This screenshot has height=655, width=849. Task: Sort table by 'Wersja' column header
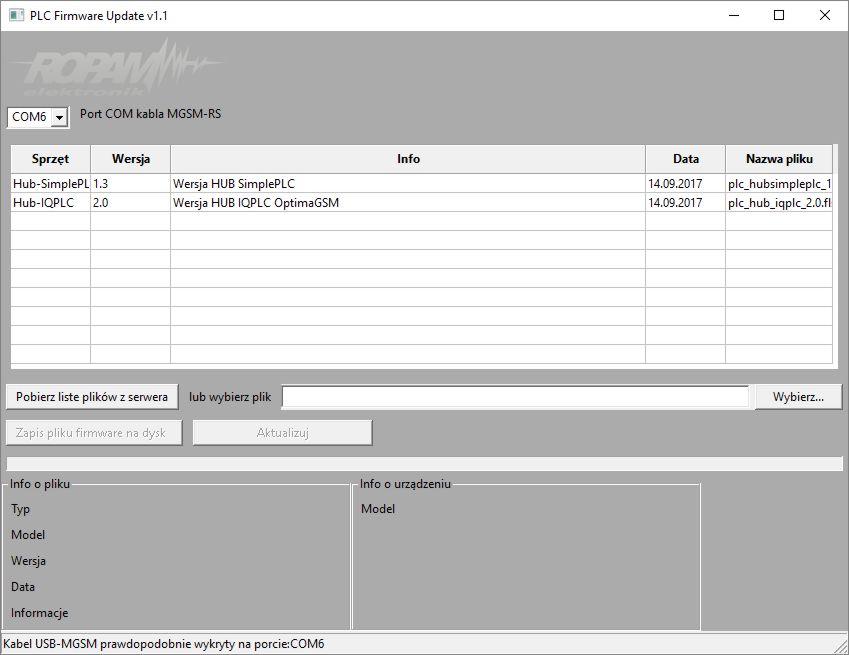130,159
